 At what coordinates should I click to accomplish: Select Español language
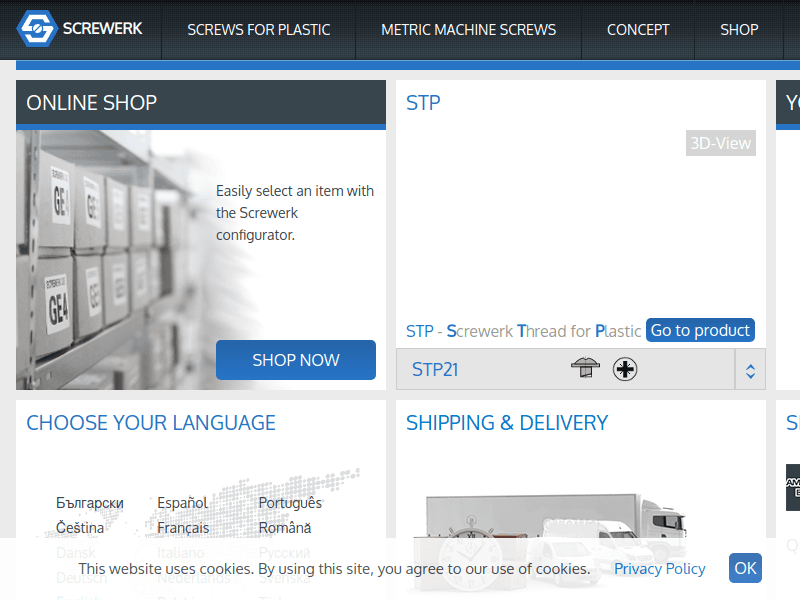tap(182, 503)
